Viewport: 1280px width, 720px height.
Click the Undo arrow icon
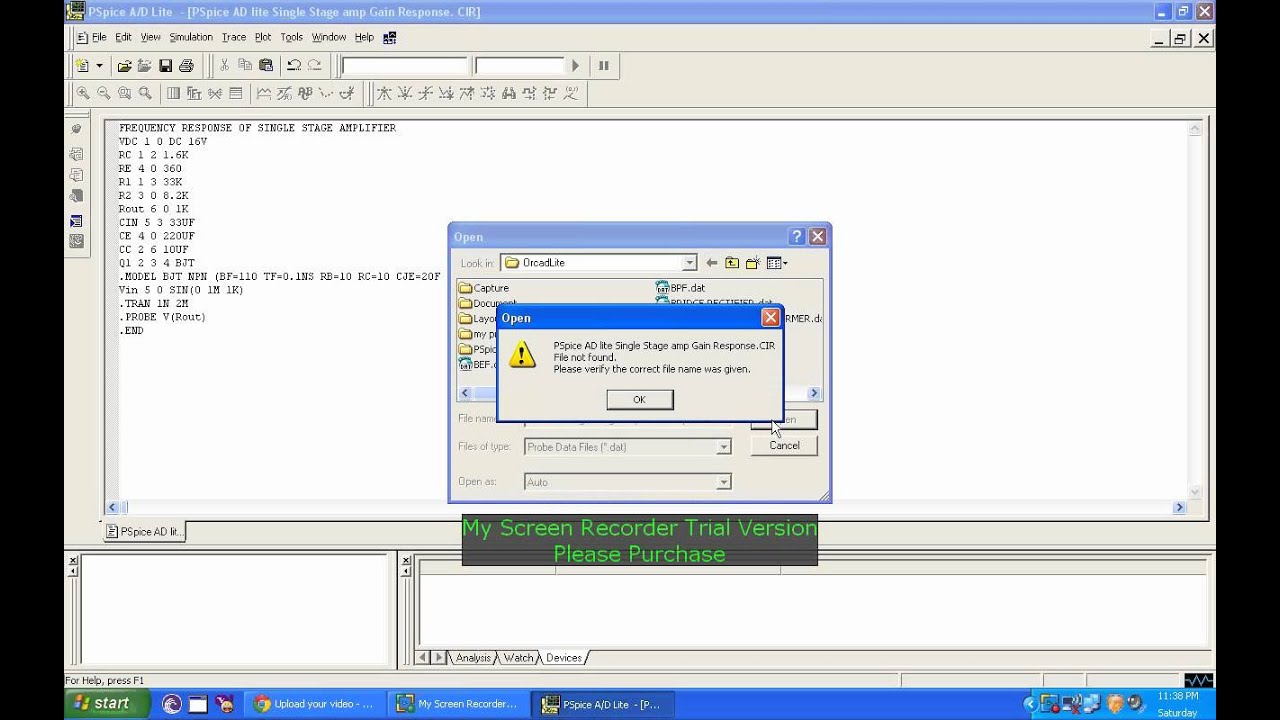pos(294,66)
